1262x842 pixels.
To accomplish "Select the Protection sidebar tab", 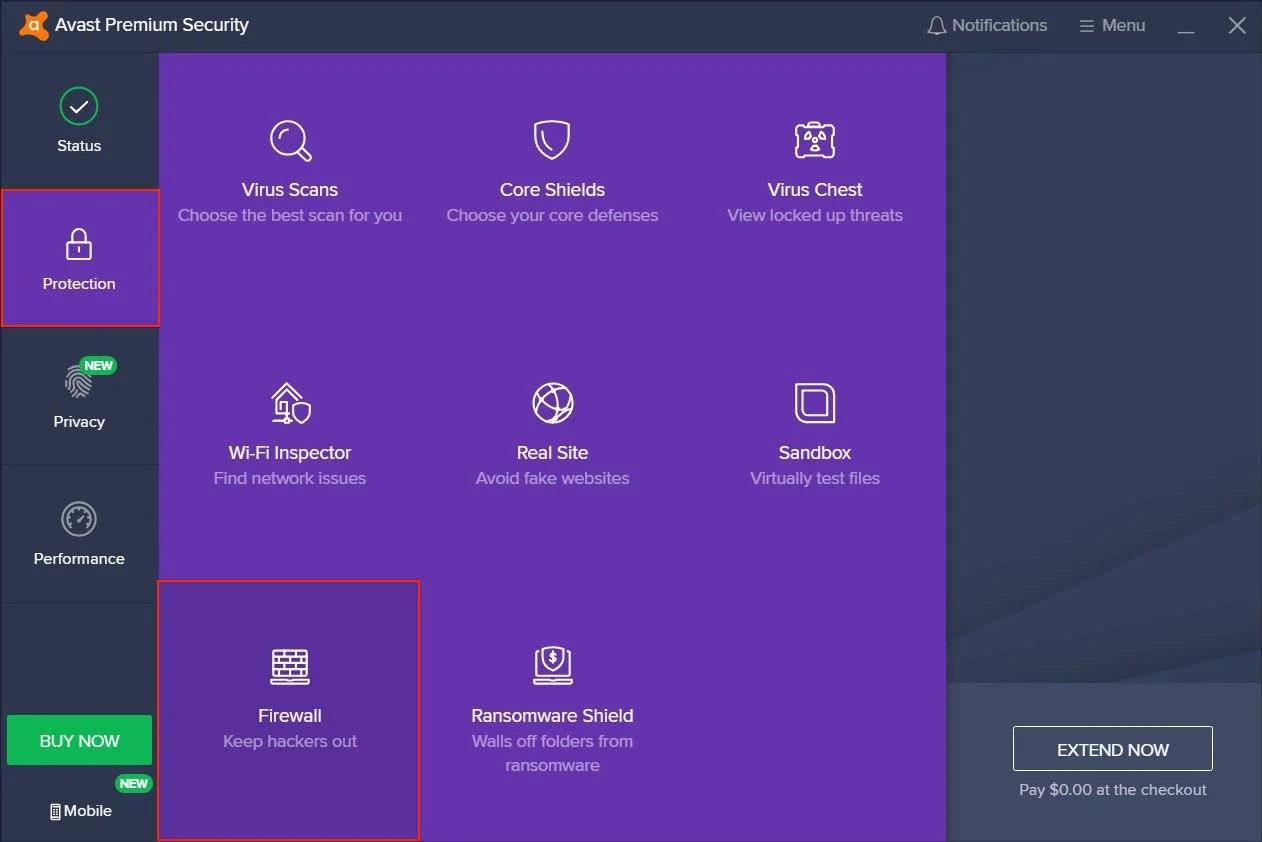I will (79, 258).
